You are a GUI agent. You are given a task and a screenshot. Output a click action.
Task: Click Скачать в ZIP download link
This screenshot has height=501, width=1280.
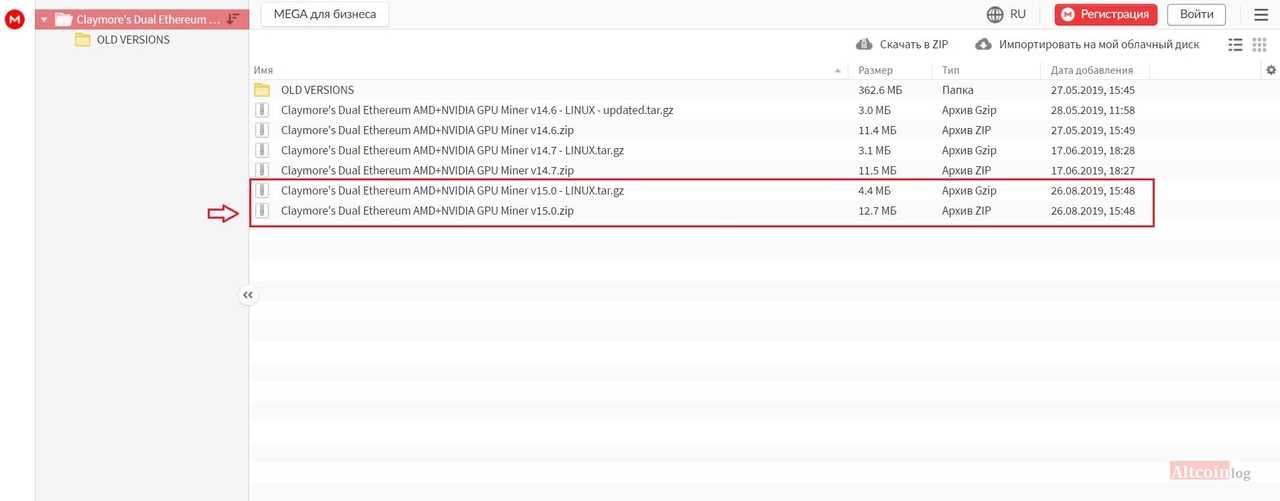tap(914, 45)
